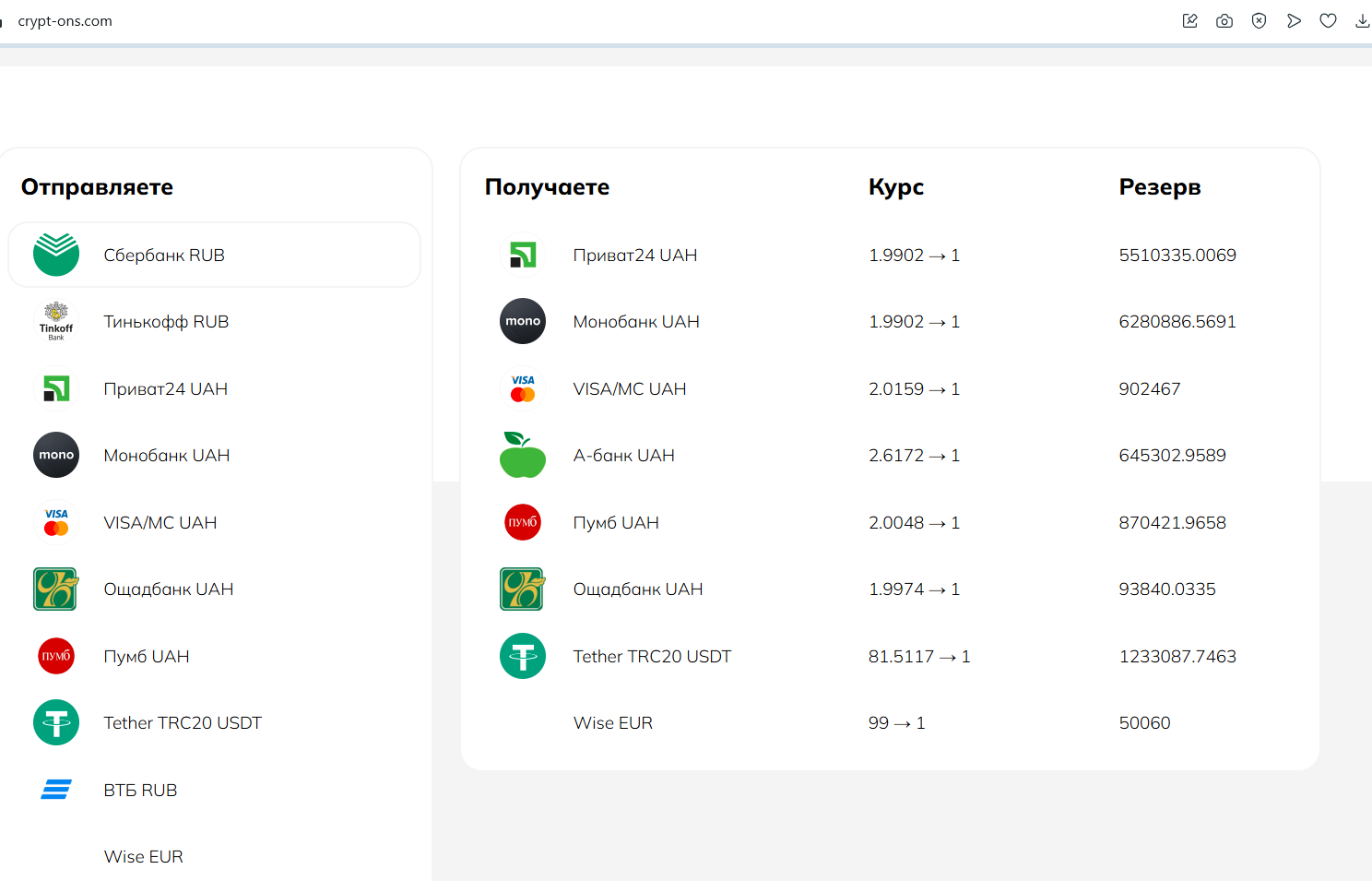The height and width of the screenshot is (881, 1372).
Task: Click rate 2.0159 → 1 for VISA/MC
Action: tap(914, 388)
